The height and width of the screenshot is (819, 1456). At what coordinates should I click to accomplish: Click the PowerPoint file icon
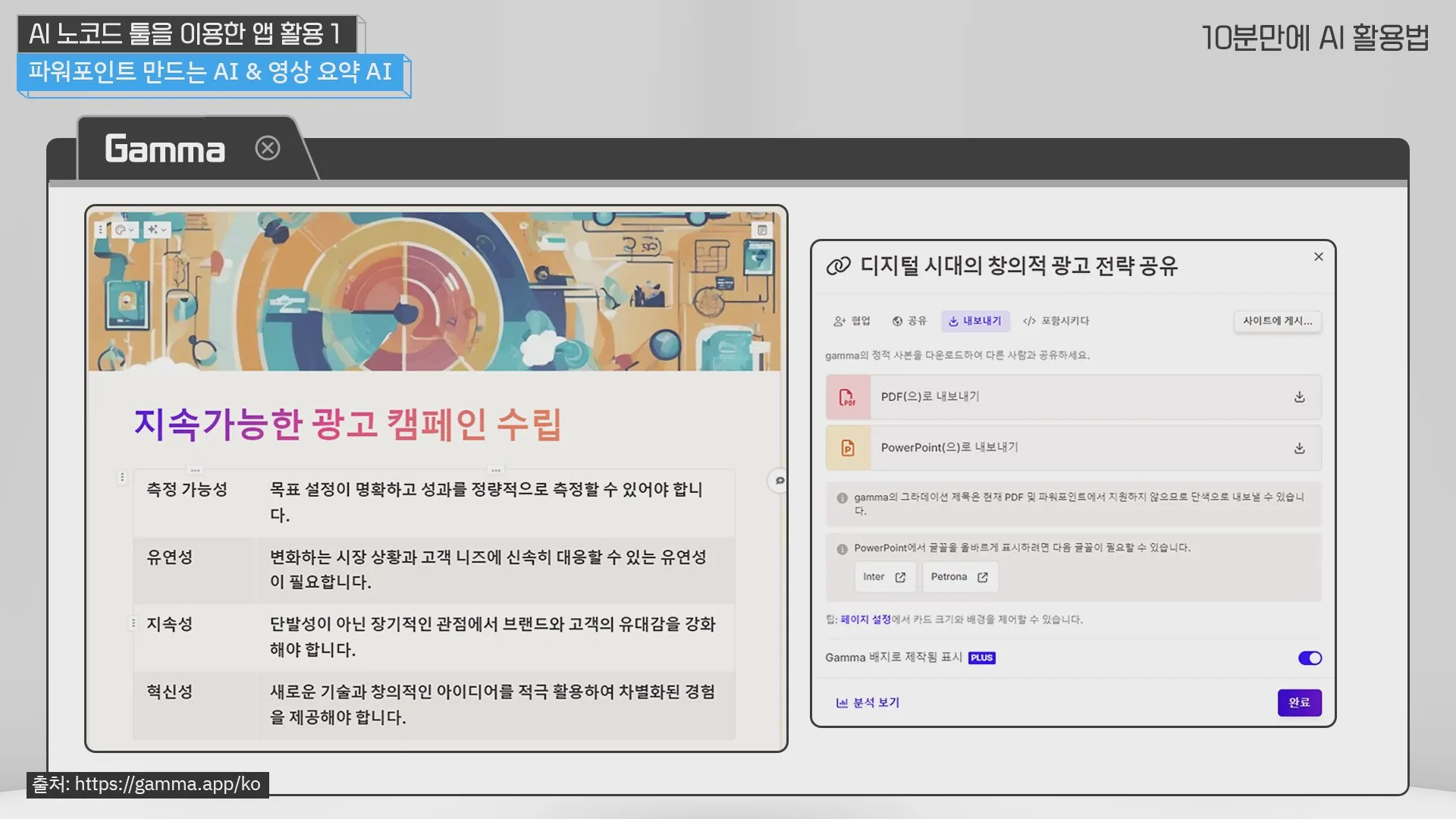pyautogui.click(x=848, y=448)
